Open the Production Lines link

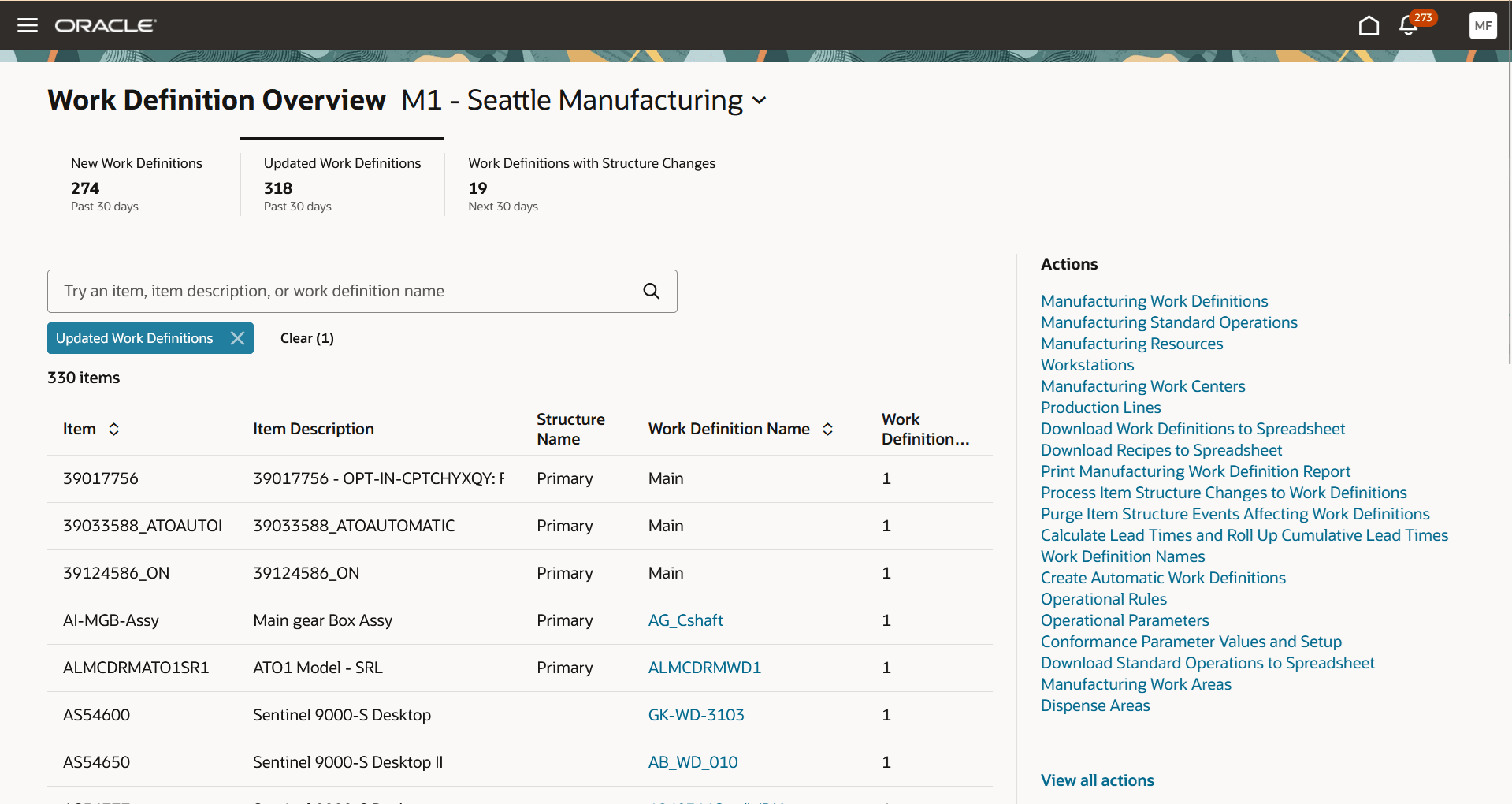1101,408
